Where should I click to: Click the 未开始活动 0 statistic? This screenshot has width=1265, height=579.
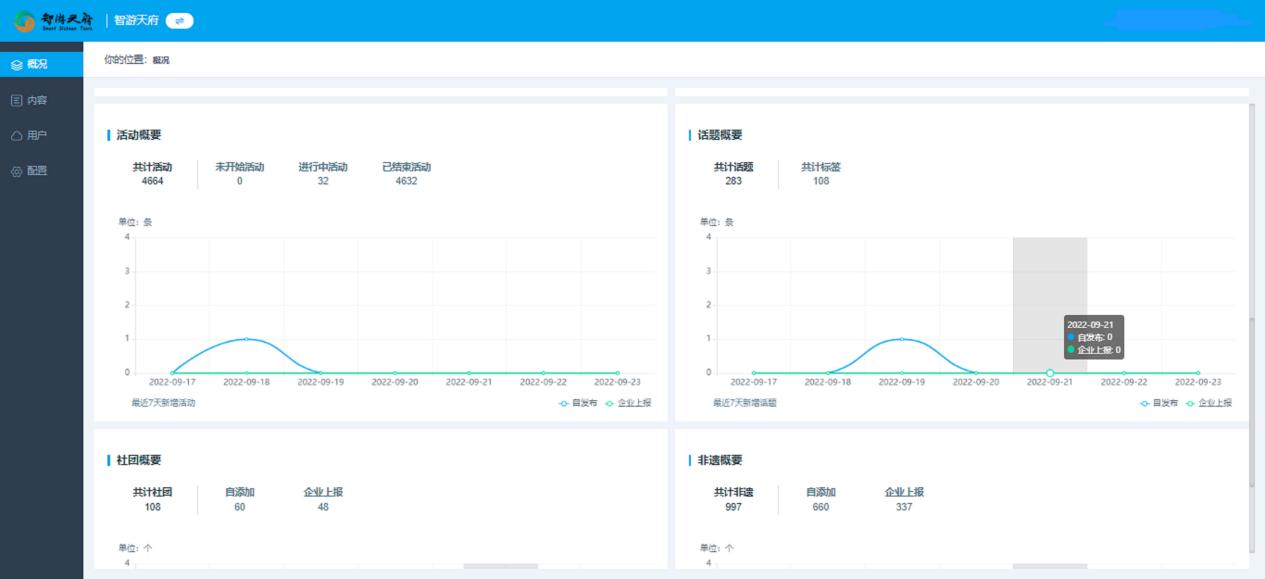[x=240, y=174]
